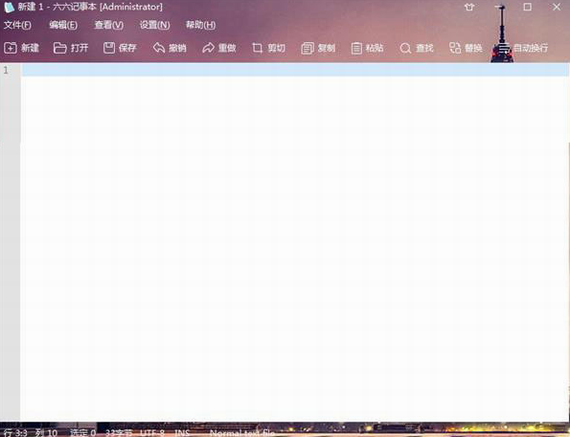The height and width of the screenshot is (437, 570).
Task: Open a file using 打开 icon
Action: tap(71, 48)
